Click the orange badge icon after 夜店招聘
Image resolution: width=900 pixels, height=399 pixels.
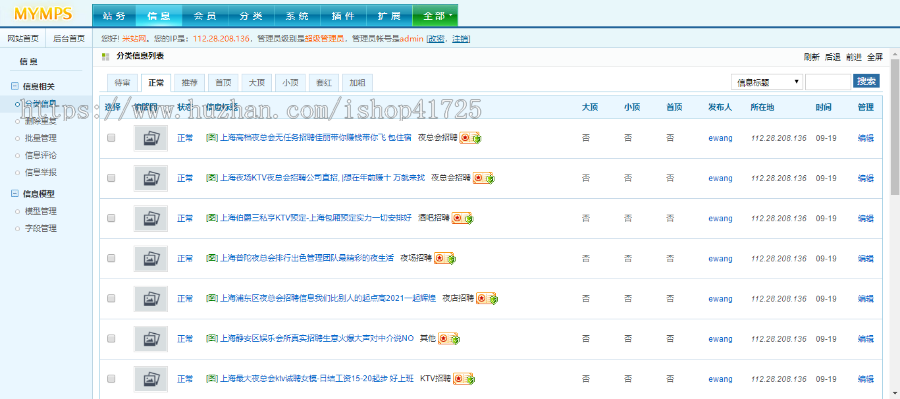[487, 299]
